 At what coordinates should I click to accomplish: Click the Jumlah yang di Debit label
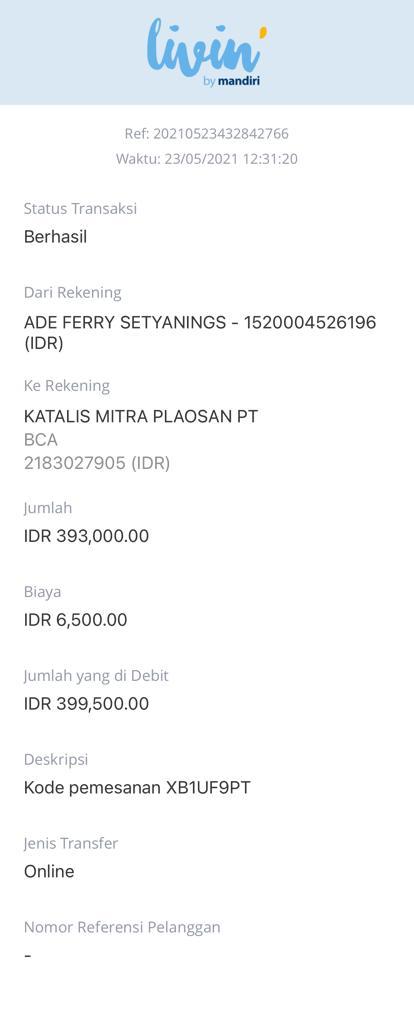click(x=96, y=676)
